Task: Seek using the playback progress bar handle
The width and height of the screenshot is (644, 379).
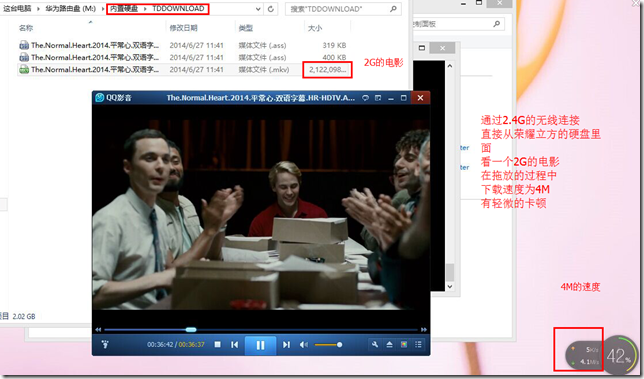Action: pyautogui.click(x=191, y=329)
